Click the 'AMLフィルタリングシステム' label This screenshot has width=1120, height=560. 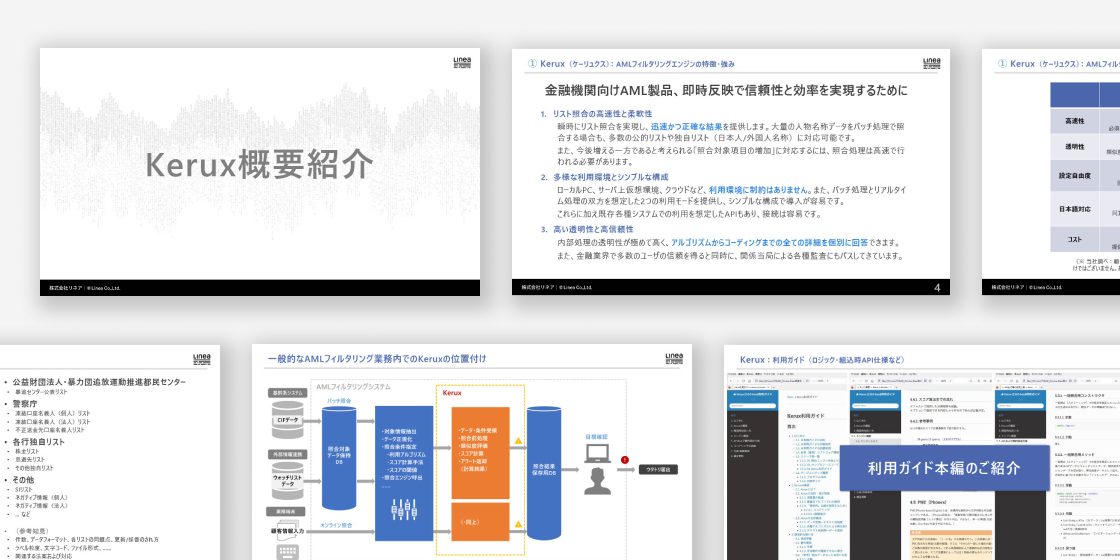tap(354, 386)
